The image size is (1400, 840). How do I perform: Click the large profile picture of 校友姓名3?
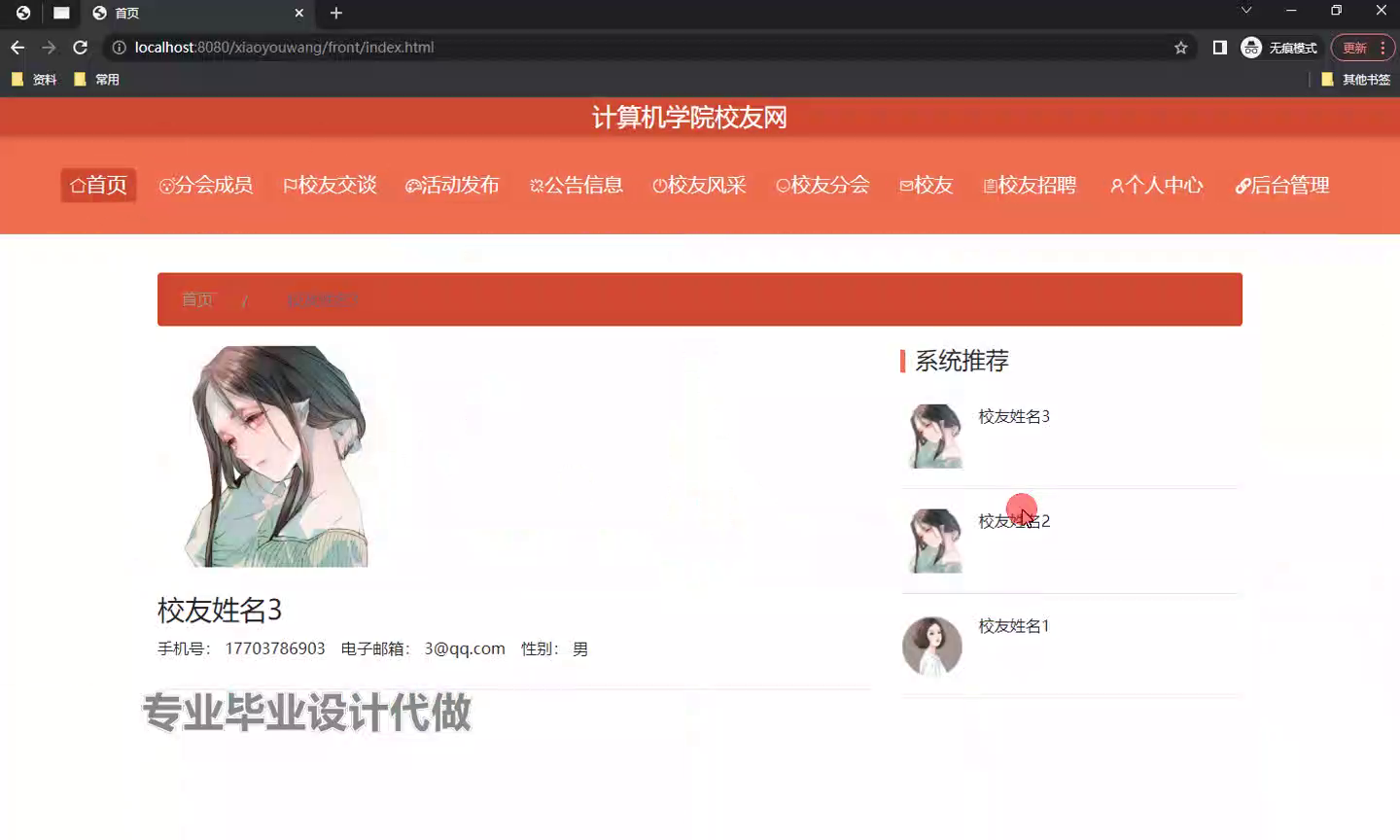pos(277,456)
